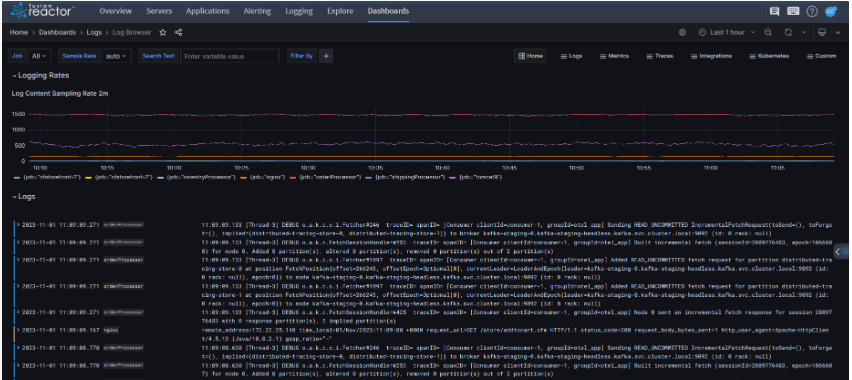Open the Custom dashboard list

pos(821,56)
